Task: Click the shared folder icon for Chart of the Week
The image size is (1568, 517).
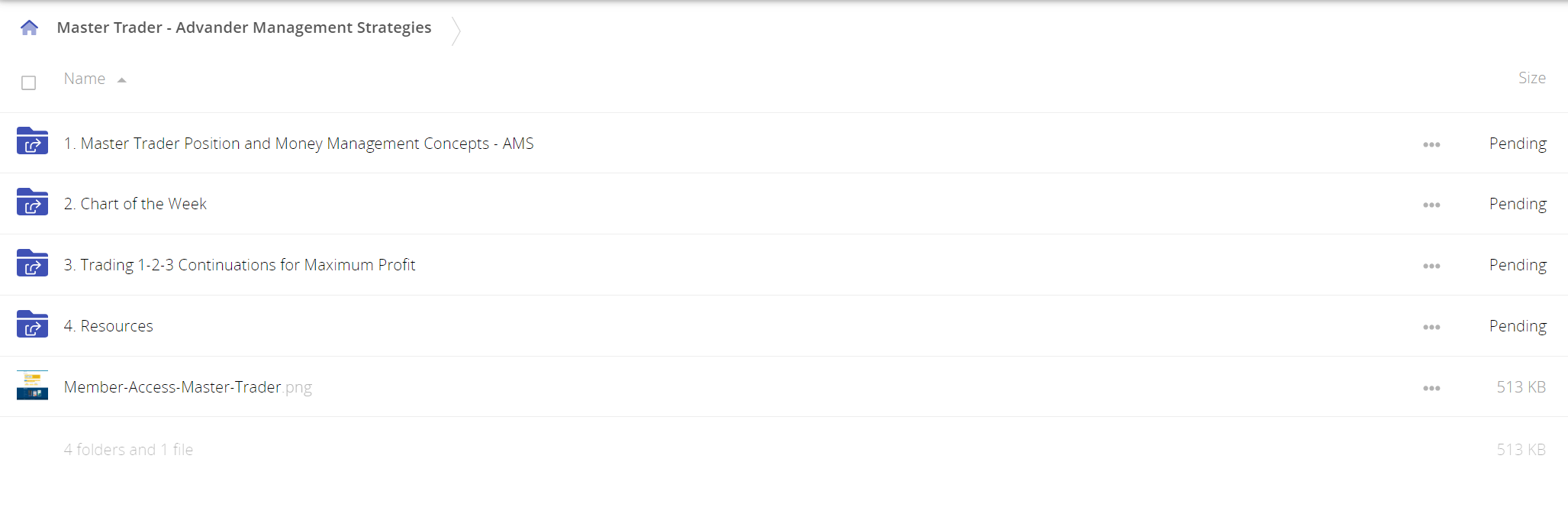Action: pyautogui.click(x=32, y=202)
